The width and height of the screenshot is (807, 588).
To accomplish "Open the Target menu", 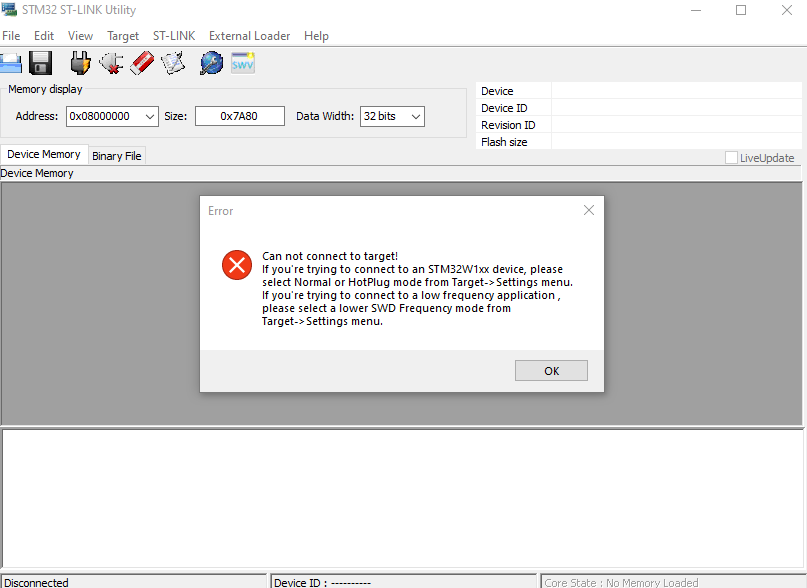I will pyautogui.click(x=123, y=36).
